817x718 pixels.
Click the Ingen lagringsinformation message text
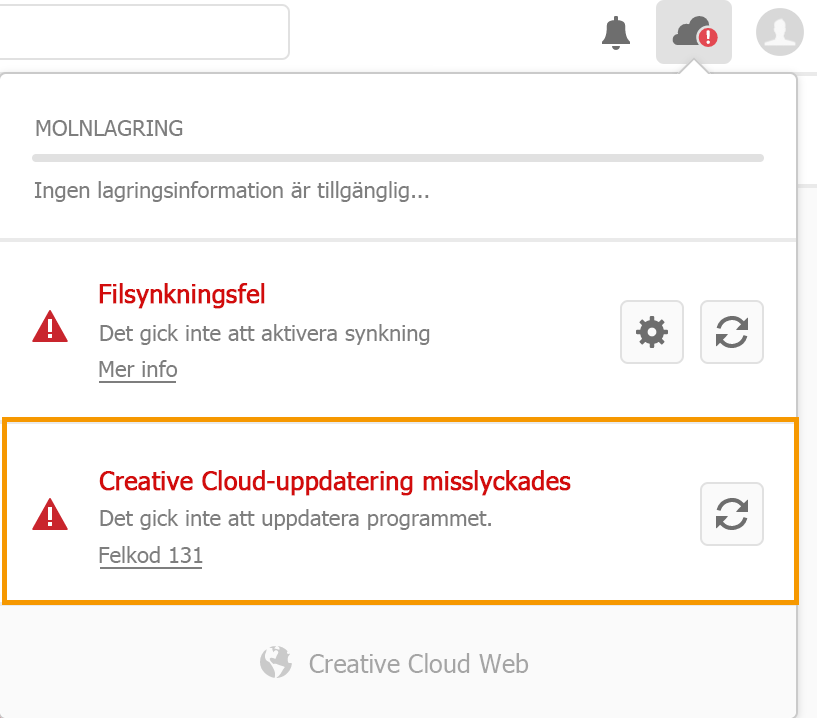pyautogui.click(x=233, y=190)
